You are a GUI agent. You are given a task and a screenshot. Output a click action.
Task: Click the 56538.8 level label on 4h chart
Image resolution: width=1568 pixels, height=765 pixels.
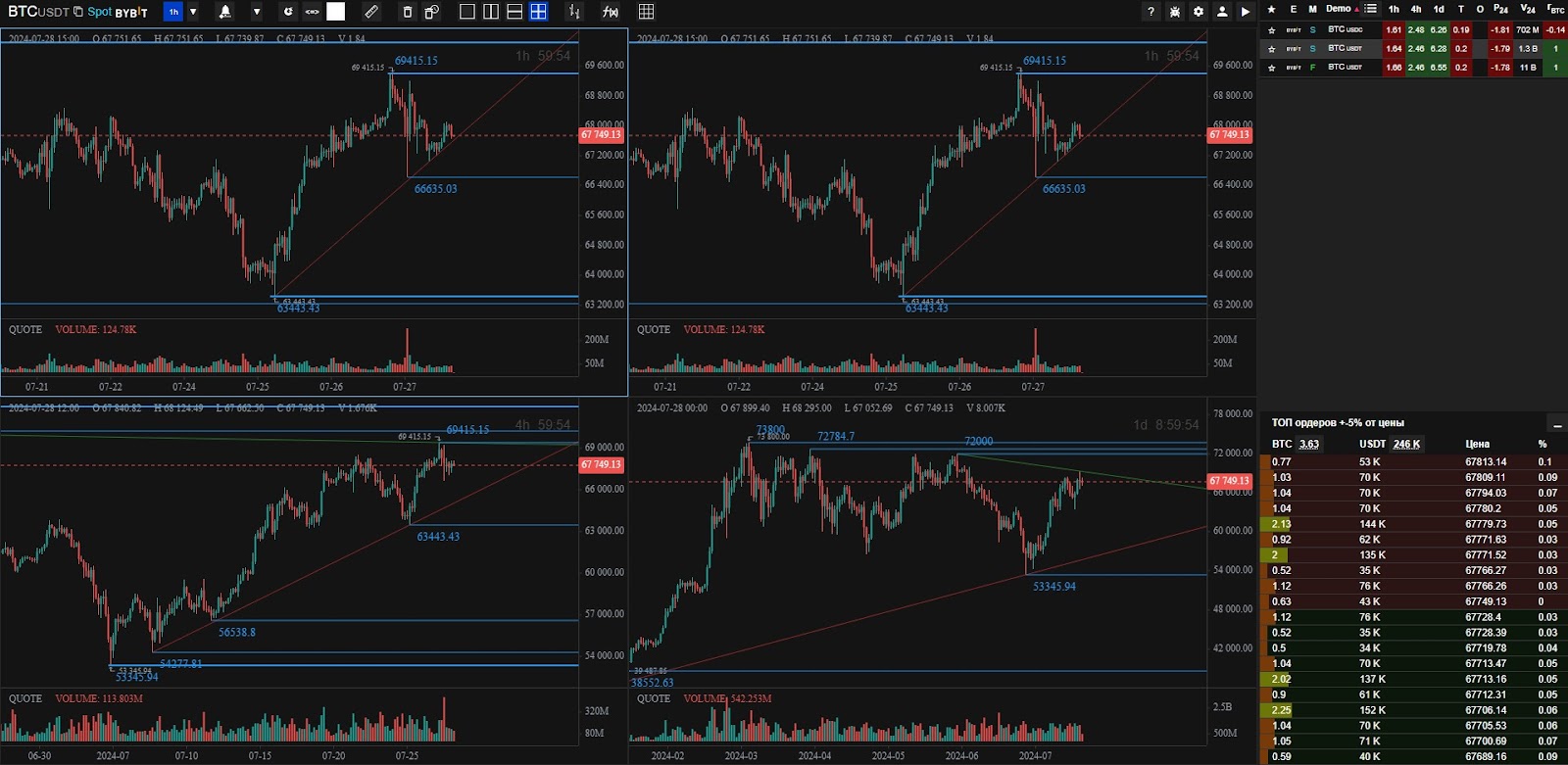[237, 633]
